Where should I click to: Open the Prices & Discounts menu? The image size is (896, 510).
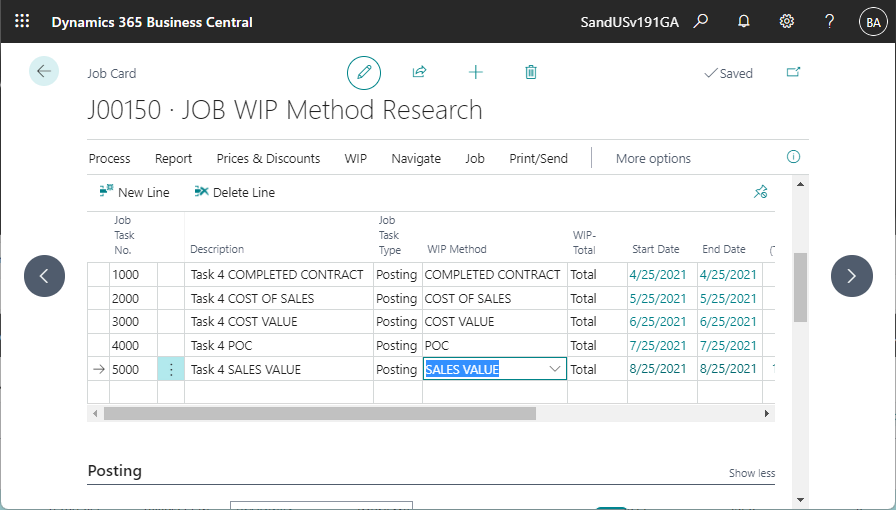point(268,158)
